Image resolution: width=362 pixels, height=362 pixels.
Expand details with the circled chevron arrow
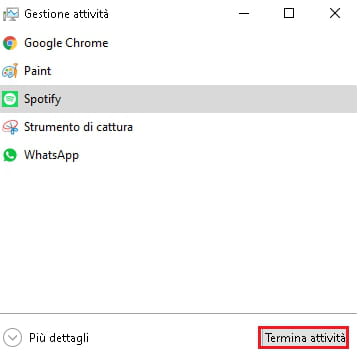(x=13, y=338)
